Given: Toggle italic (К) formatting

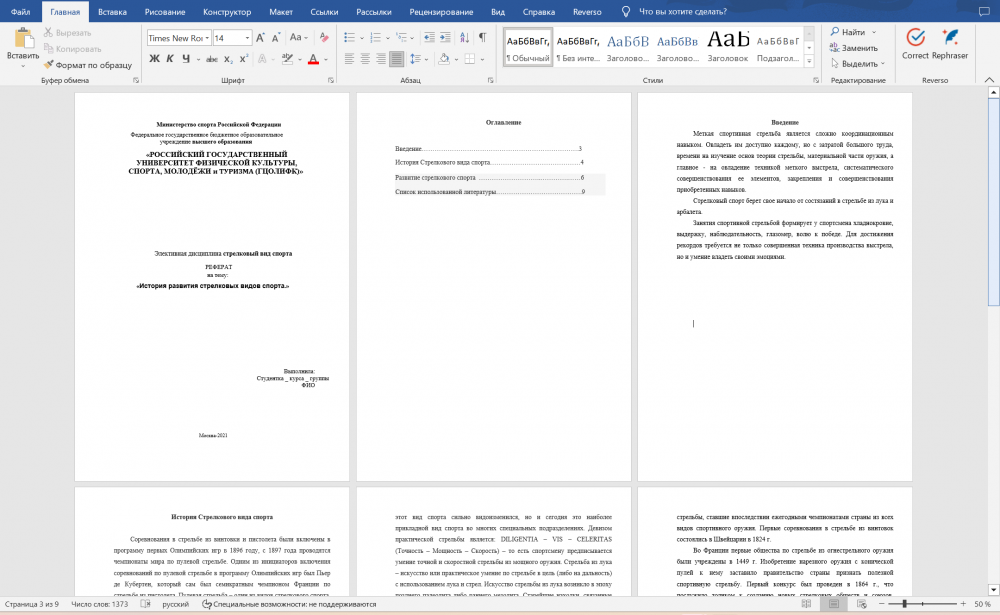Looking at the screenshot, I should tap(170, 59).
